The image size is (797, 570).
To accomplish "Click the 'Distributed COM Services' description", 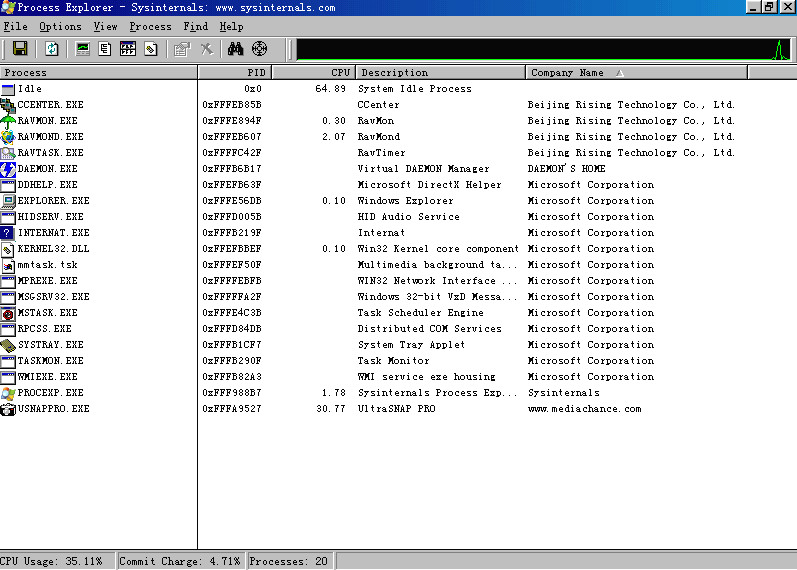I will (430, 328).
